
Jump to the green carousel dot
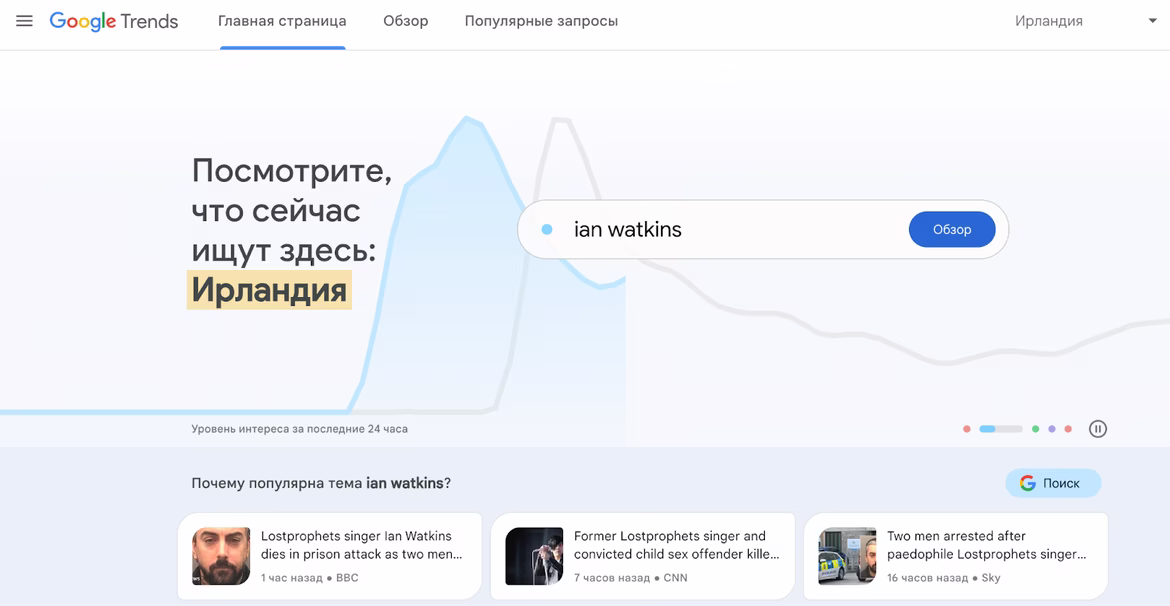tap(1036, 429)
